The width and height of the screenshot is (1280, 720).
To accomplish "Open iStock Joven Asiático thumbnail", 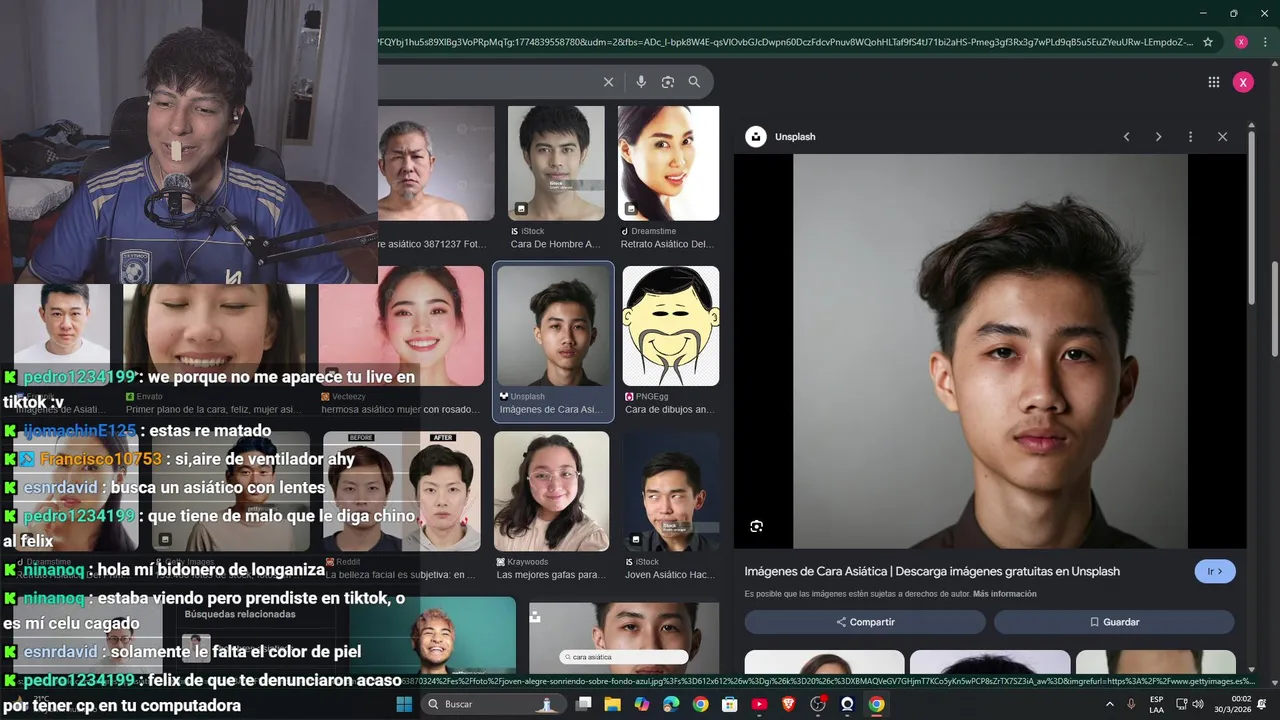I will click(x=670, y=491).
